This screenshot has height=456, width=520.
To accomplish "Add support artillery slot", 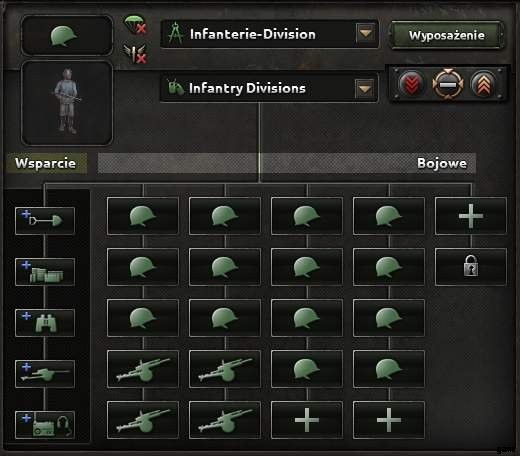I will [45, 374].
